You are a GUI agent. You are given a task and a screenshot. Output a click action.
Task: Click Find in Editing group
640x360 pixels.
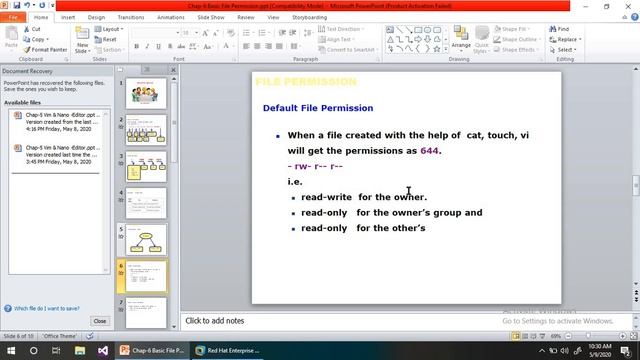[559, 29]
